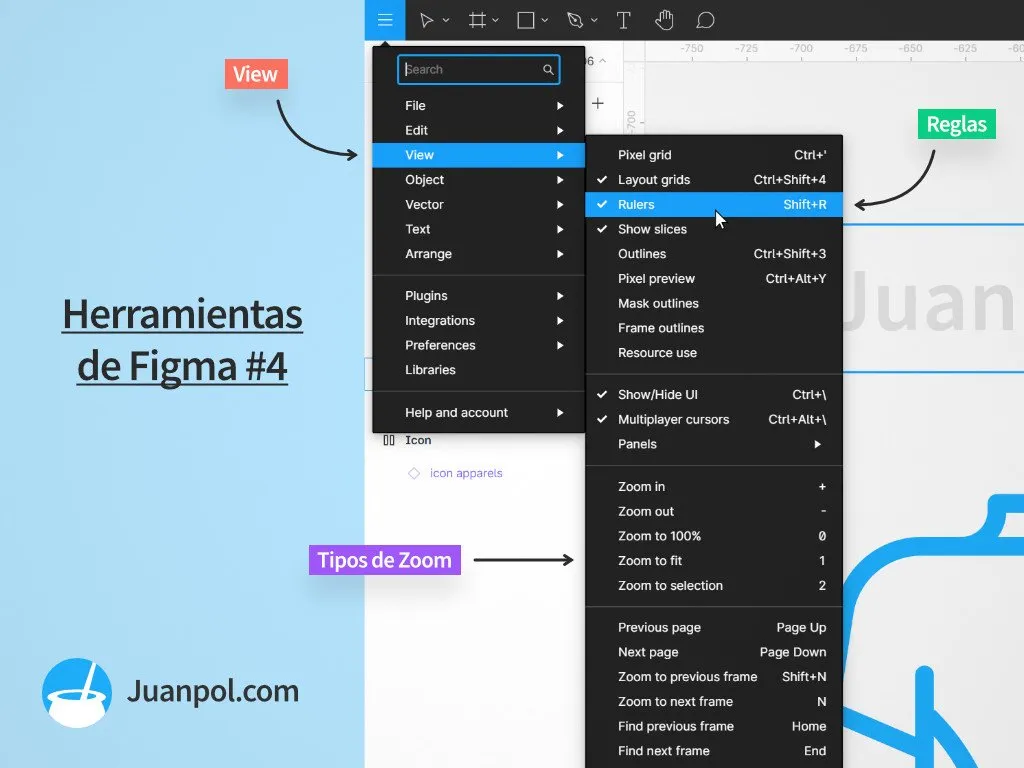Click the magnifier icon in search box

tap(548, 69)
